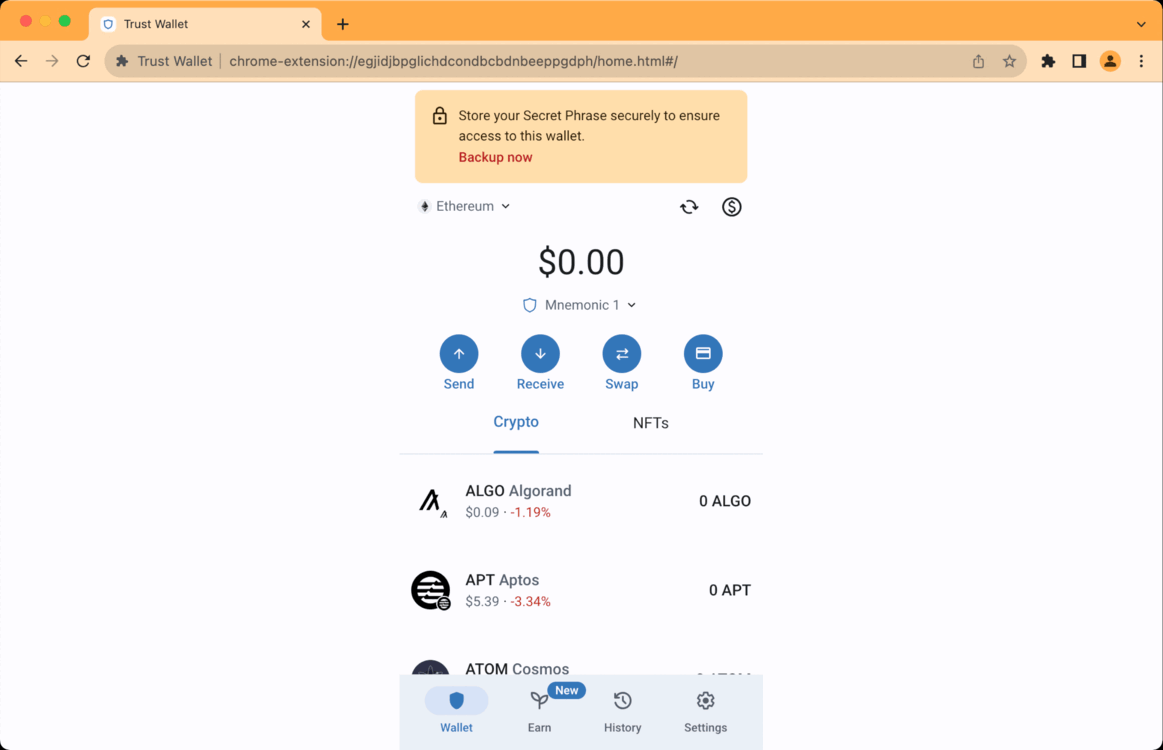The height and width of the screenshot is (750, 1163).
Task: Click the Send label
Action: [458, 384]
